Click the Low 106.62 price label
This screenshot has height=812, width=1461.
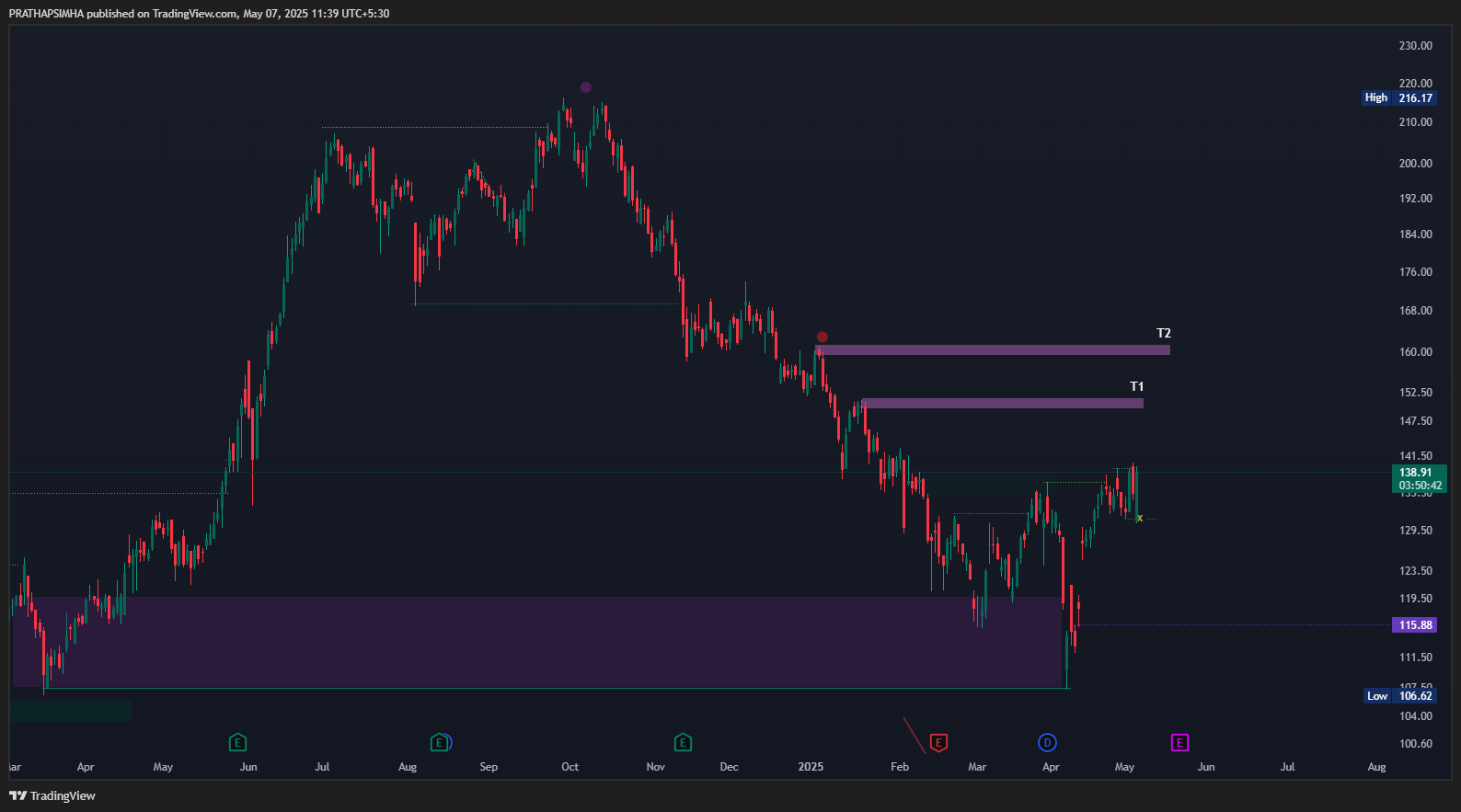pos(1399,696)
